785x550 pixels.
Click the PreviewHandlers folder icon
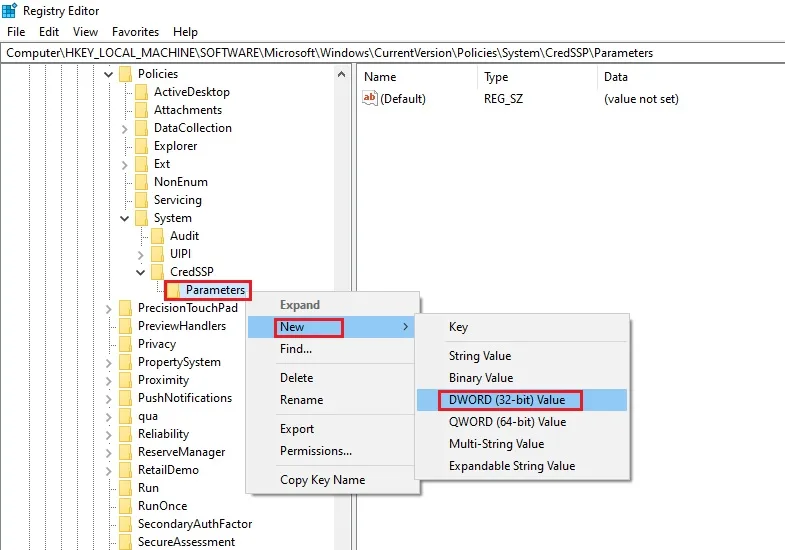point(126,326)
